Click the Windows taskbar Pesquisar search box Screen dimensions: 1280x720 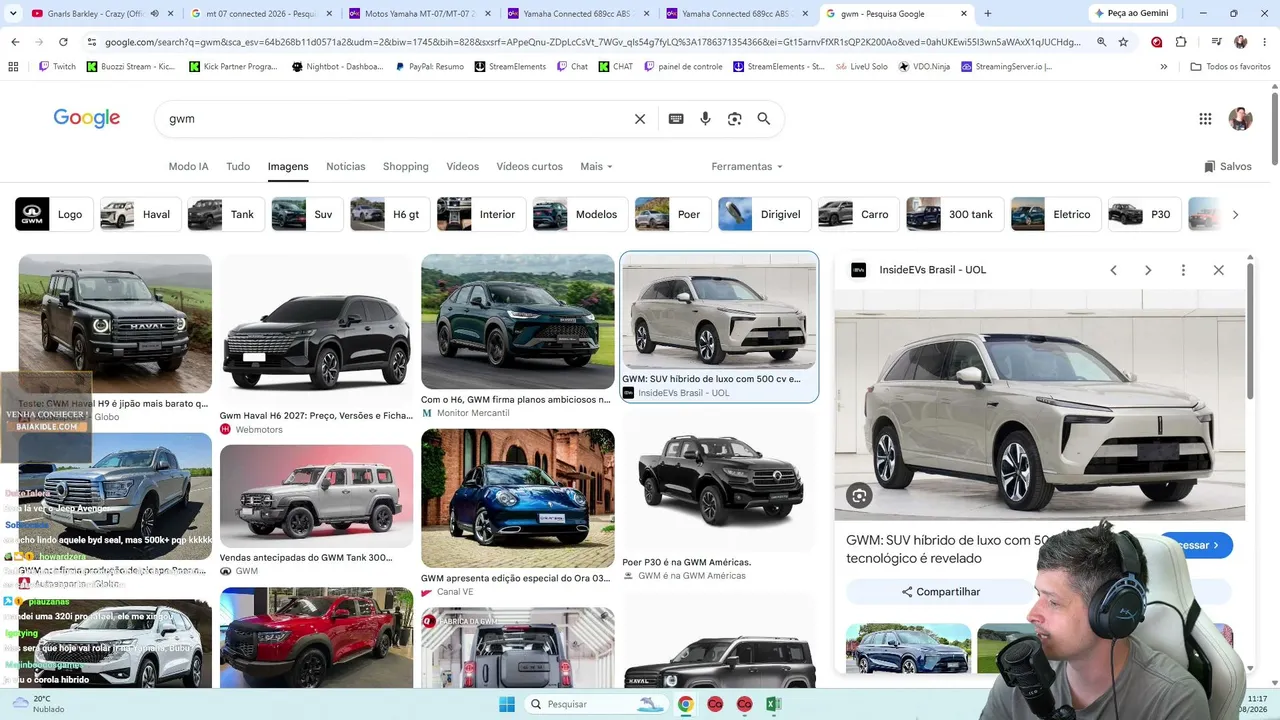tap(597, 704)
